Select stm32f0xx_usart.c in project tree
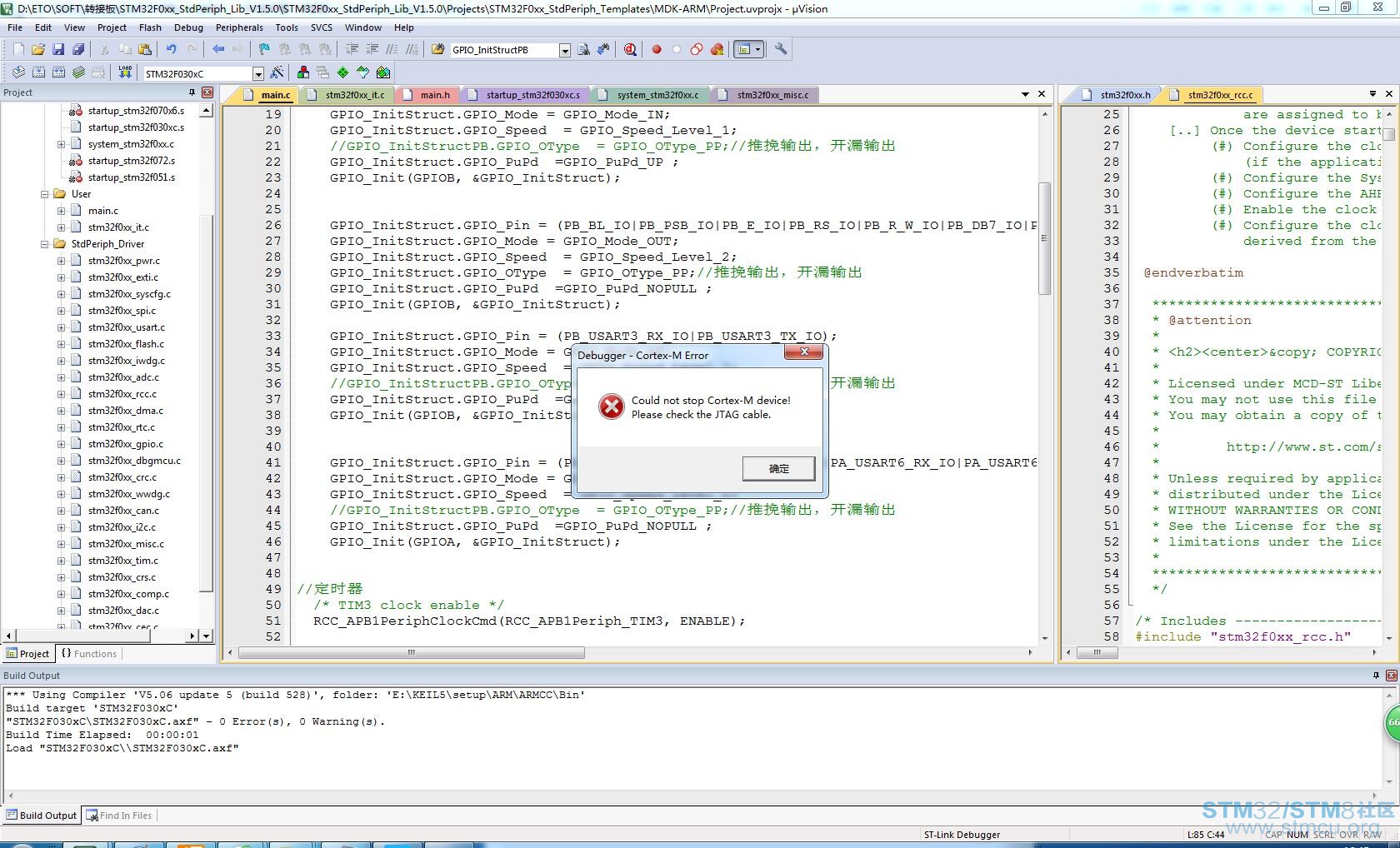 tap(127, 327)
